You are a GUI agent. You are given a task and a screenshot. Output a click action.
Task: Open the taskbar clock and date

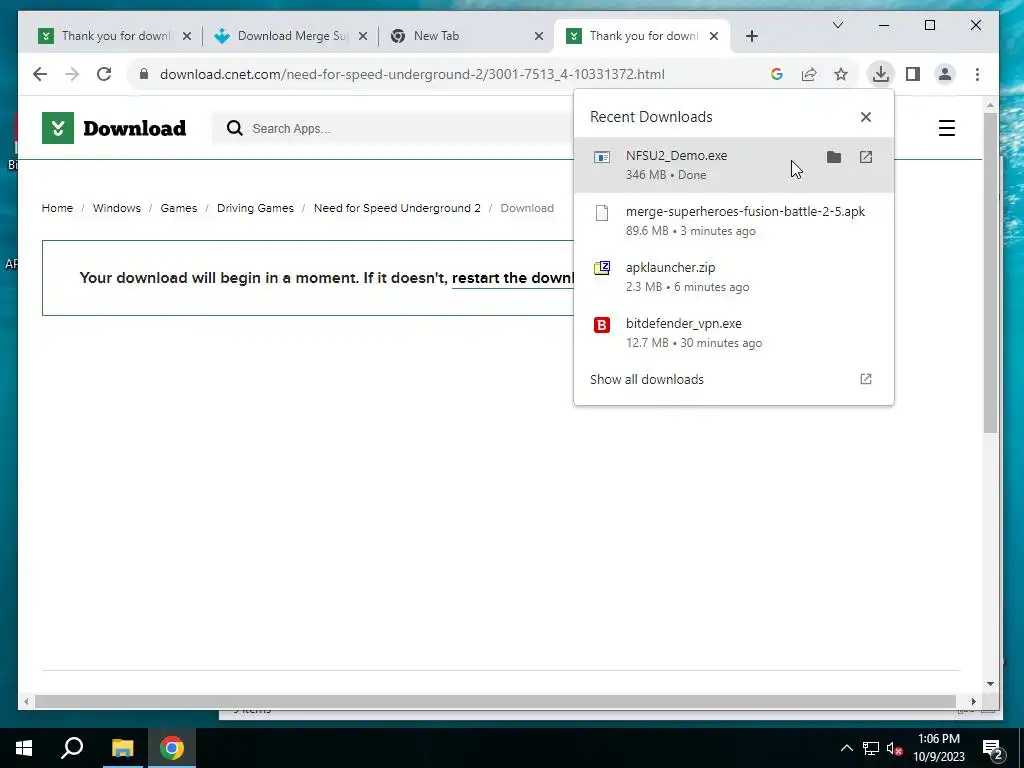click(938, 748)
